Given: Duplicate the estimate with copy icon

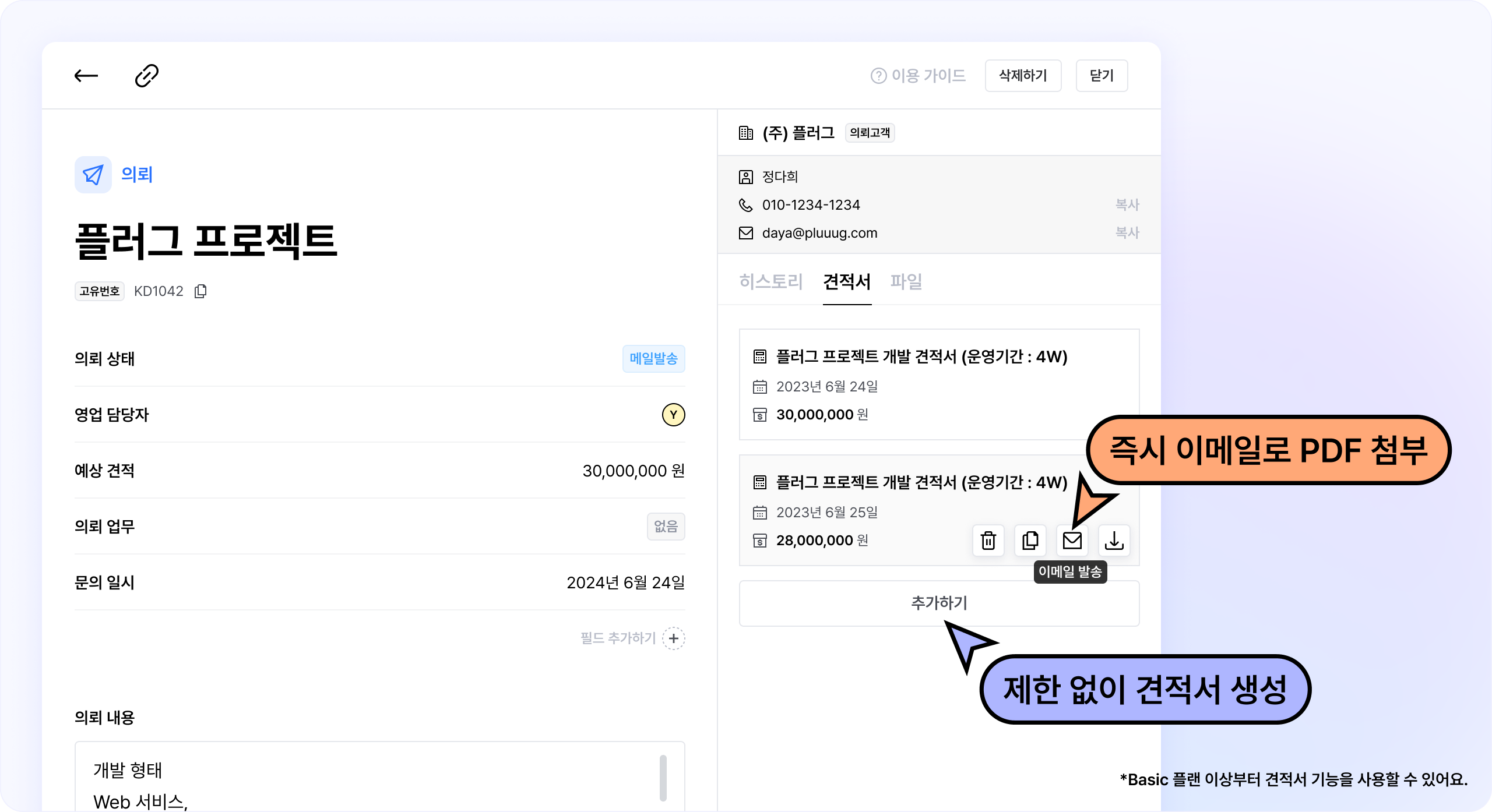Looking at the screenshot, I should (1030, 541).
